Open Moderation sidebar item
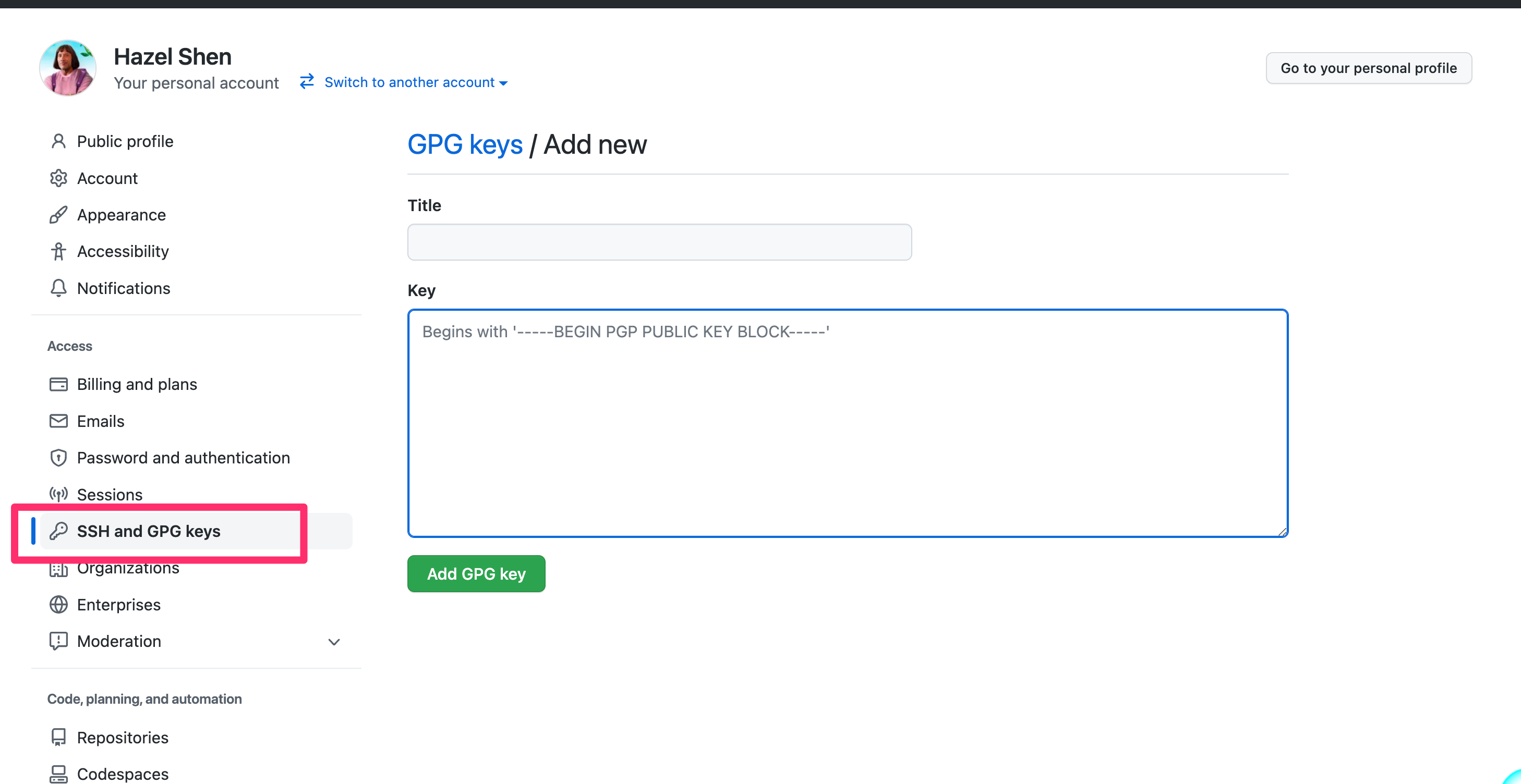The height and width of the screenshot is (784, 1521). [196, 641]
